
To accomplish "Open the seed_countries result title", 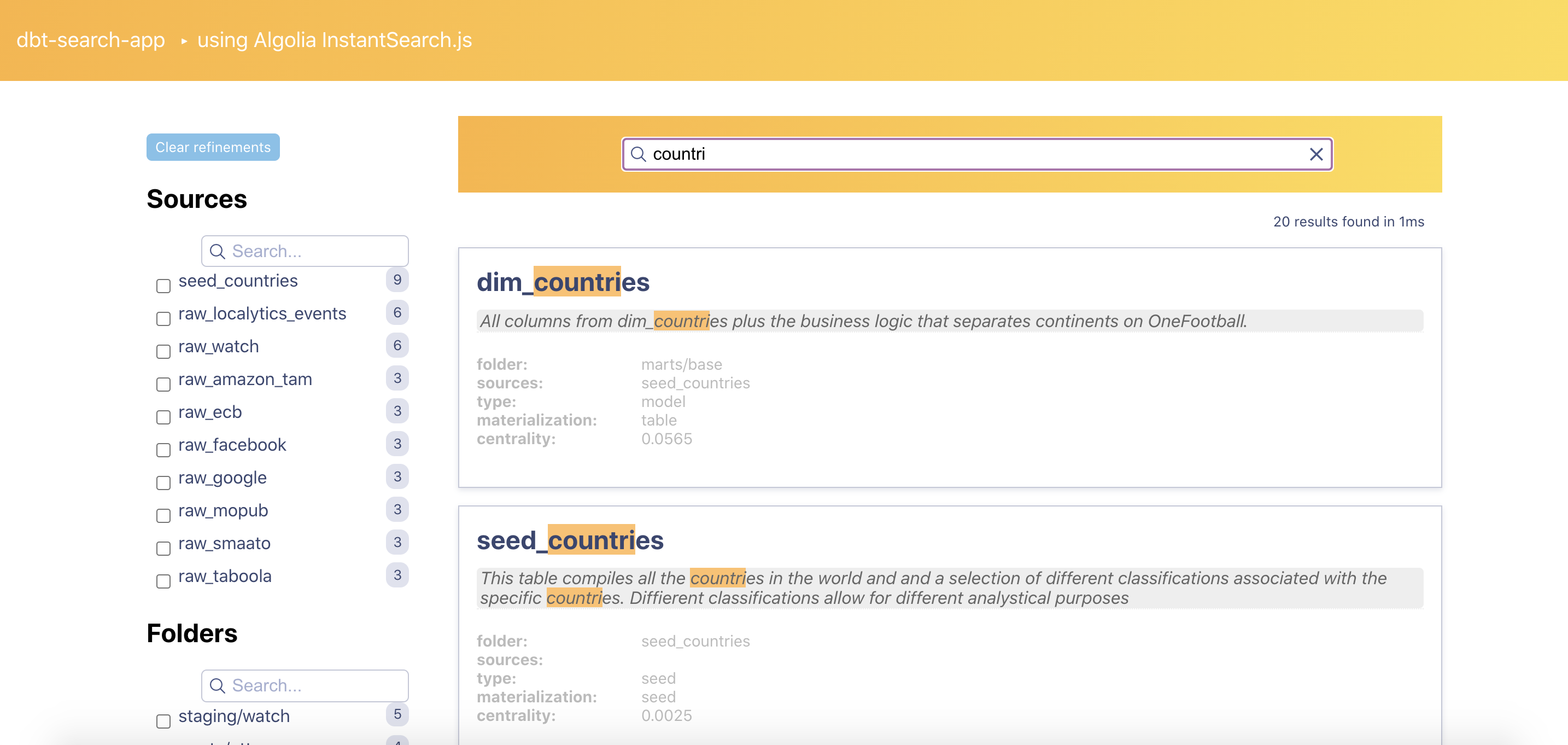I will (x=570, y=540).
